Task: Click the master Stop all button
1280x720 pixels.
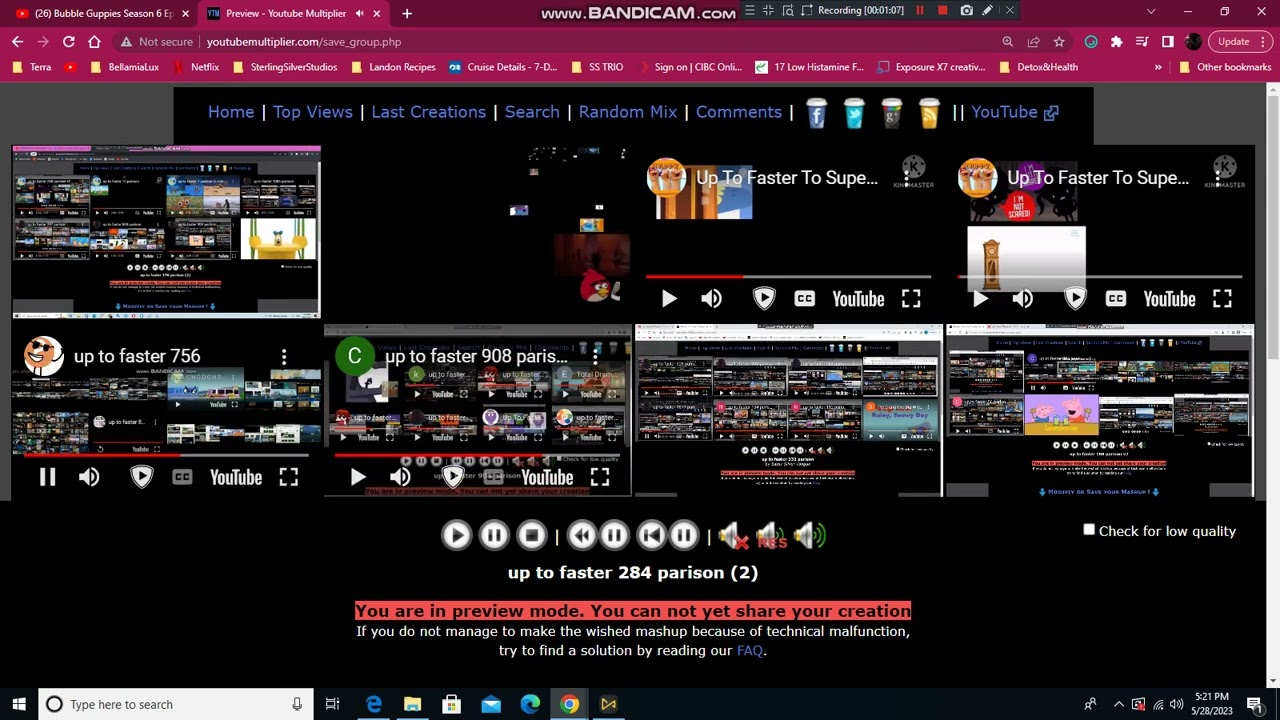Action: (x=532, y=535)
